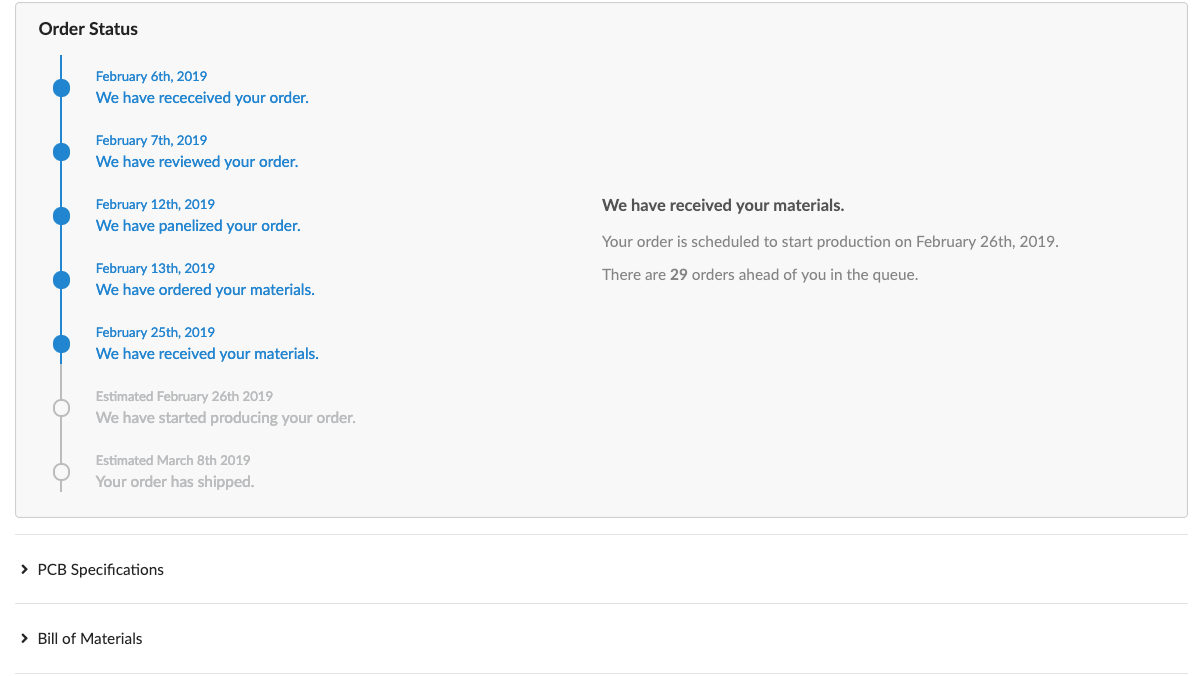Expand the Bill of Materials section

(89, 638)
